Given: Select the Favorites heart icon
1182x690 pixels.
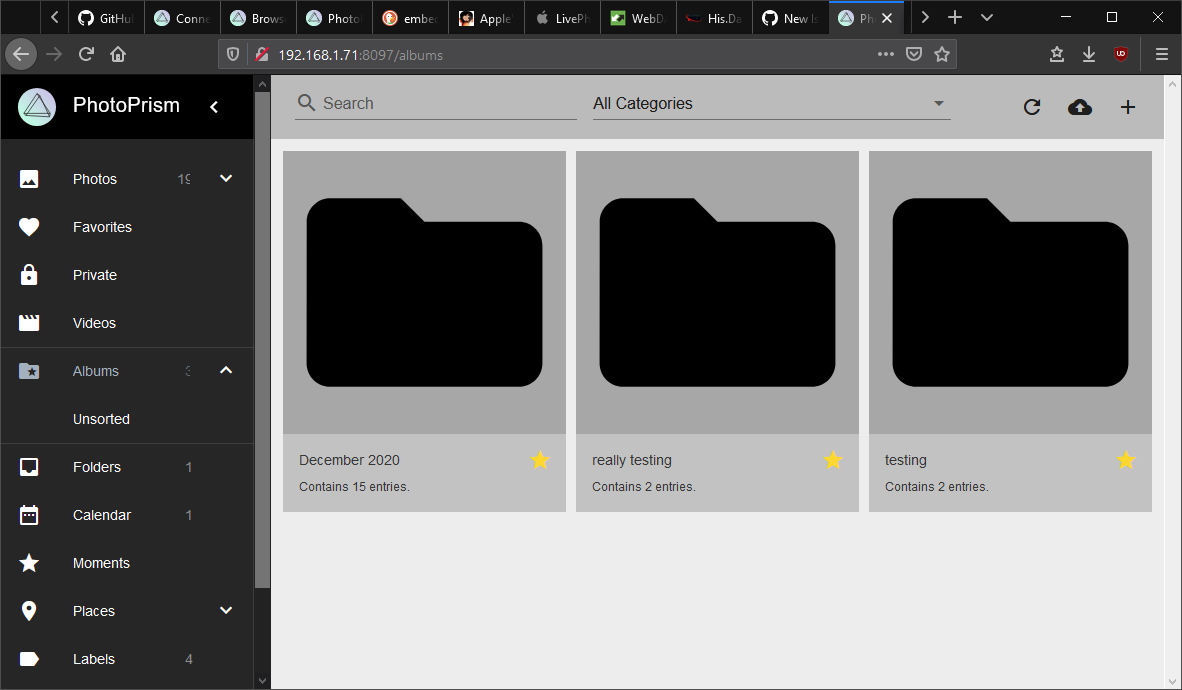Looking at the screenshot, I should click(30, 227).
